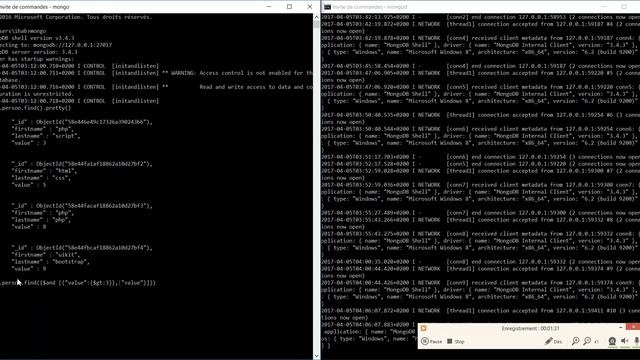Click scroll up arrow of mongo window
640x360 pixels.
coord(316,17)
